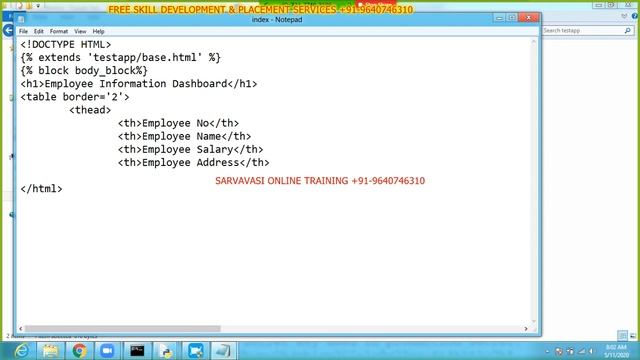Click the 'Employee Address' th line
The height and width of the screenshot is (360, 640).
pos(193,162)
